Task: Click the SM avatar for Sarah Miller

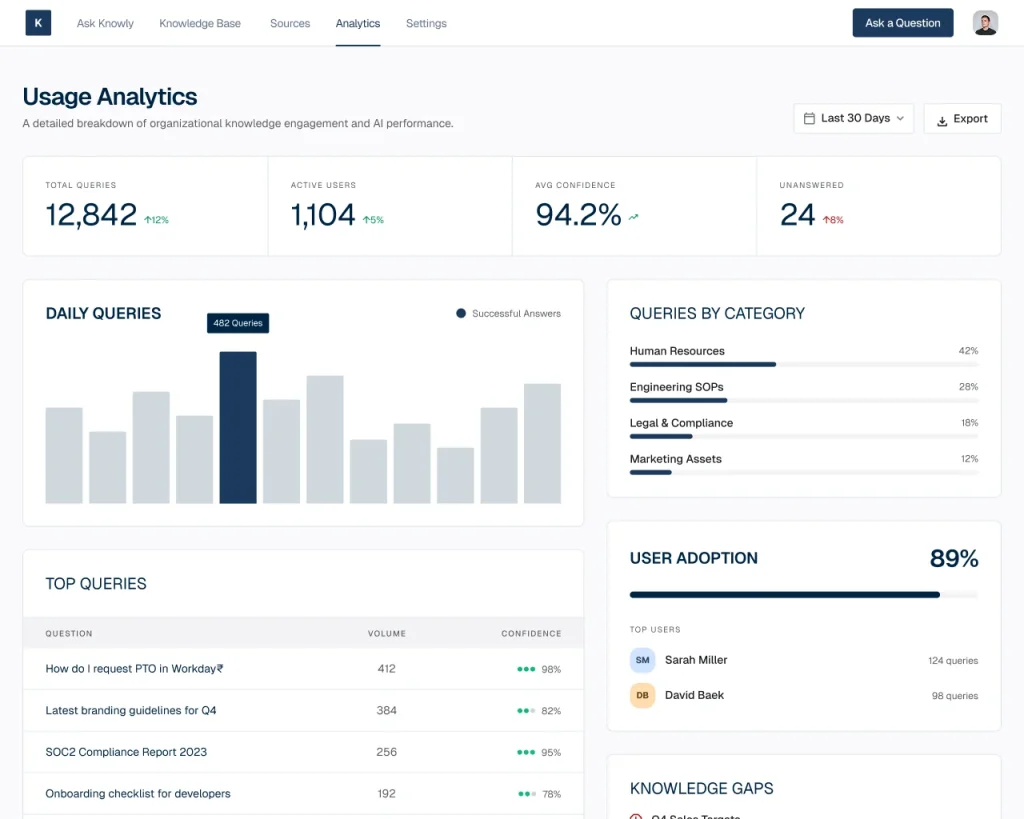Action: coord(643,660)
